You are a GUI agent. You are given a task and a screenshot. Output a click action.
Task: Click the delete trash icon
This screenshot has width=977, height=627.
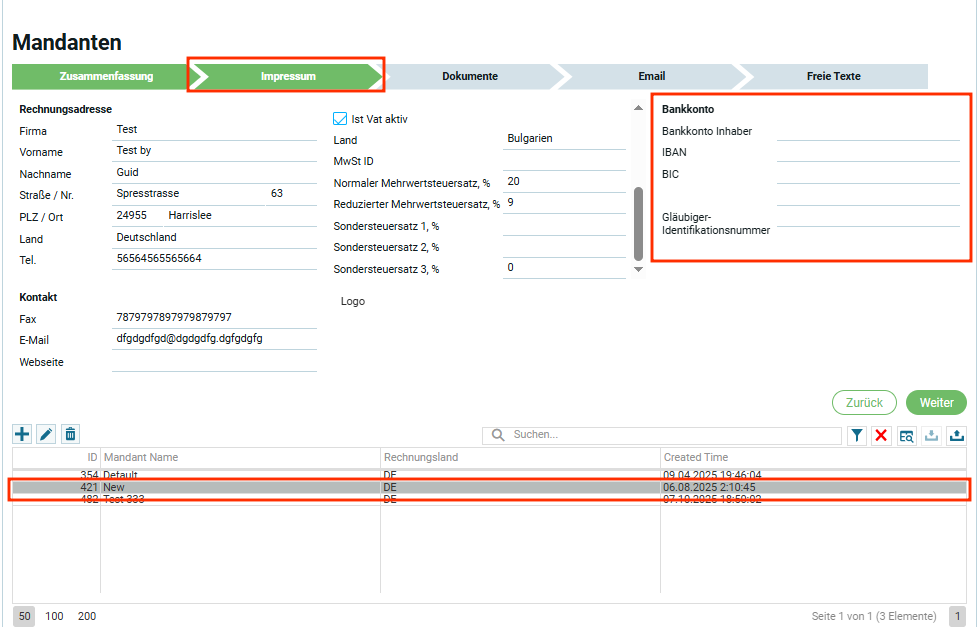pyautogui.click(x=70, y=434)
